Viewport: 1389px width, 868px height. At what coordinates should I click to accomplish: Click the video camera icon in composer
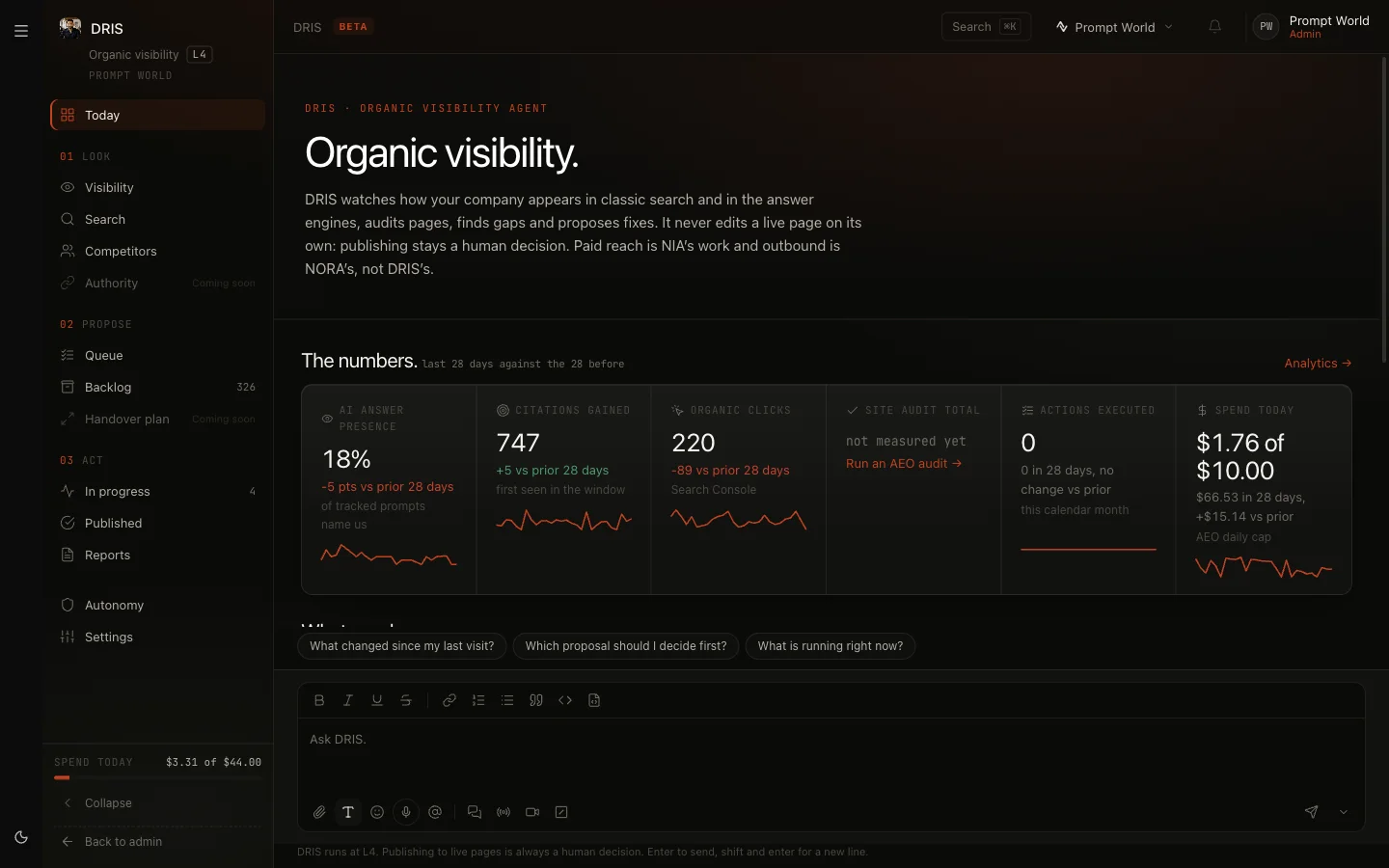(532, 812)
